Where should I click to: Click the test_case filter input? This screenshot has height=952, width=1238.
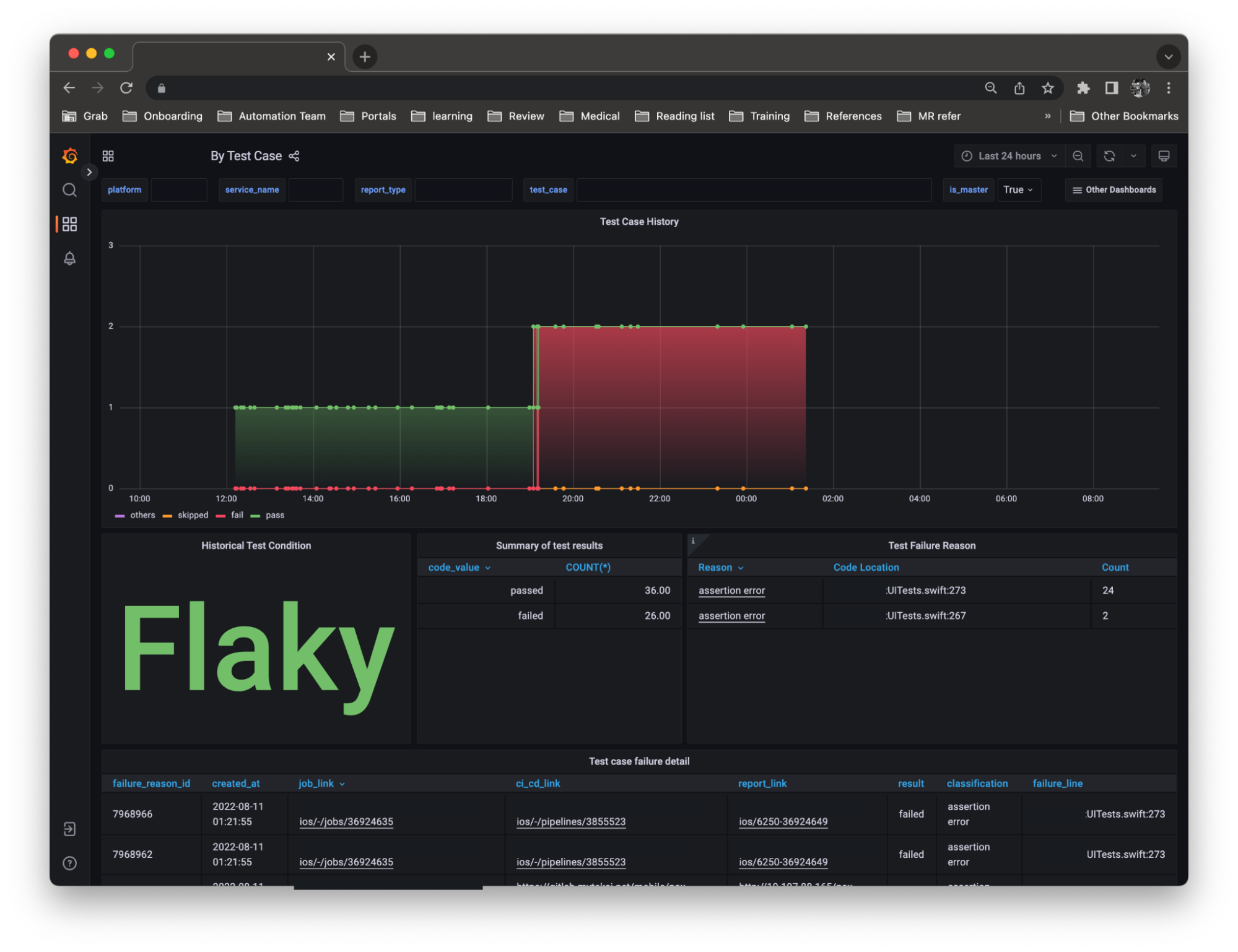point(754,190)
